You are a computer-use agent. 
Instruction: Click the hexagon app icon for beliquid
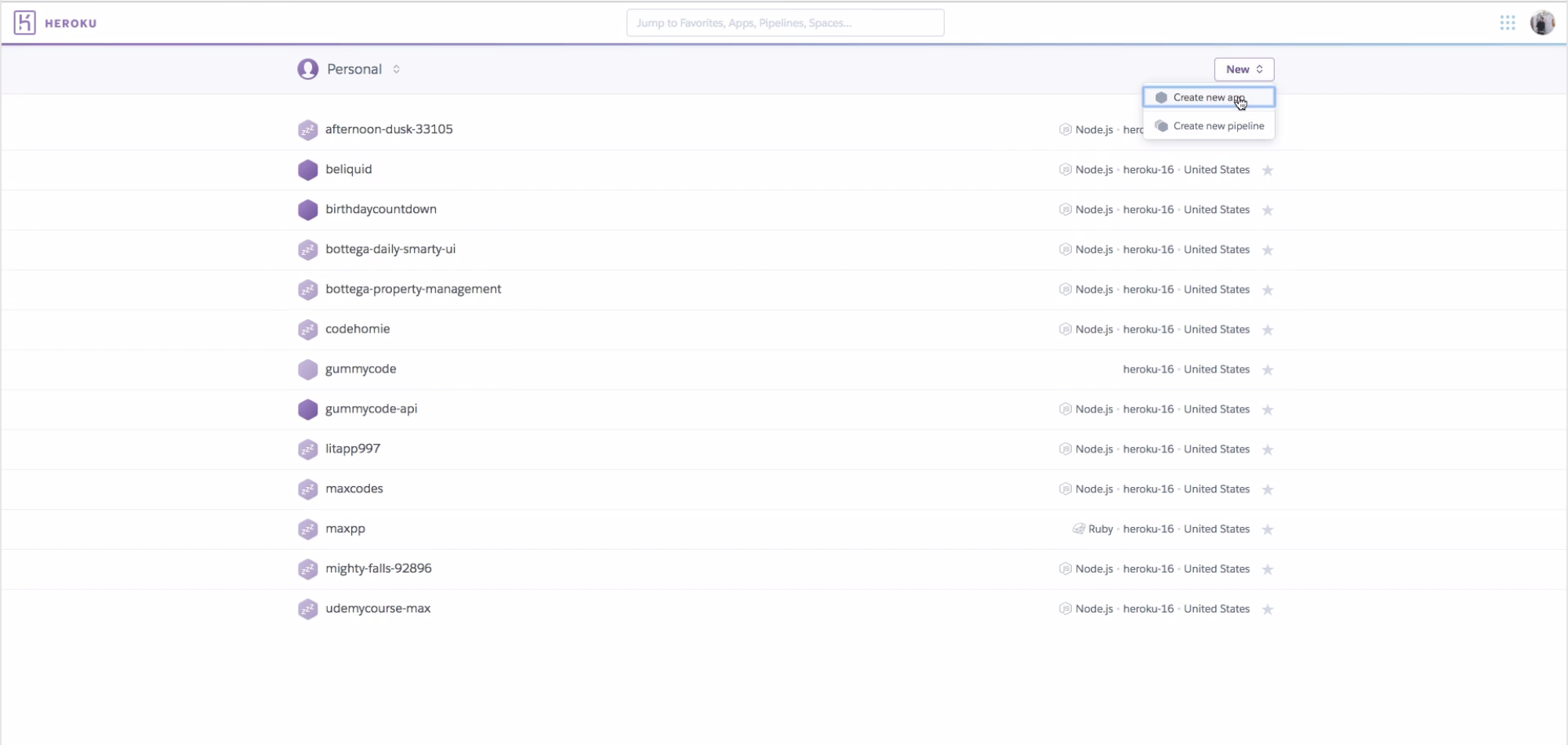308,170
